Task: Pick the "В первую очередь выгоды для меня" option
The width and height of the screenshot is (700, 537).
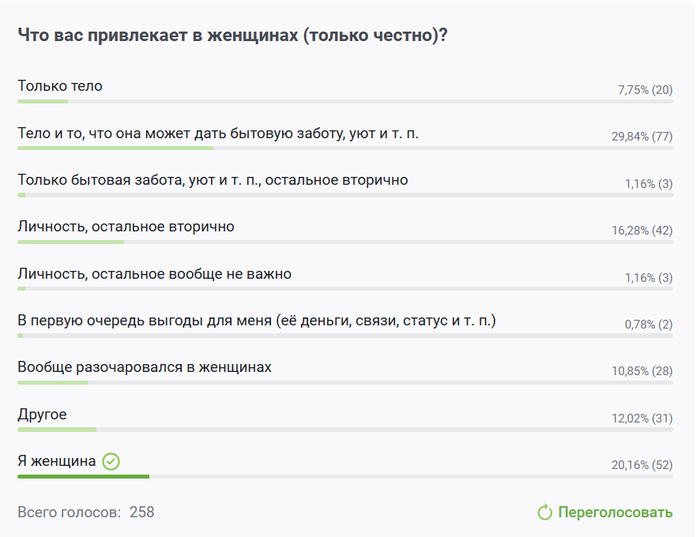Action: pyautogui.click(x=256, y=320)
